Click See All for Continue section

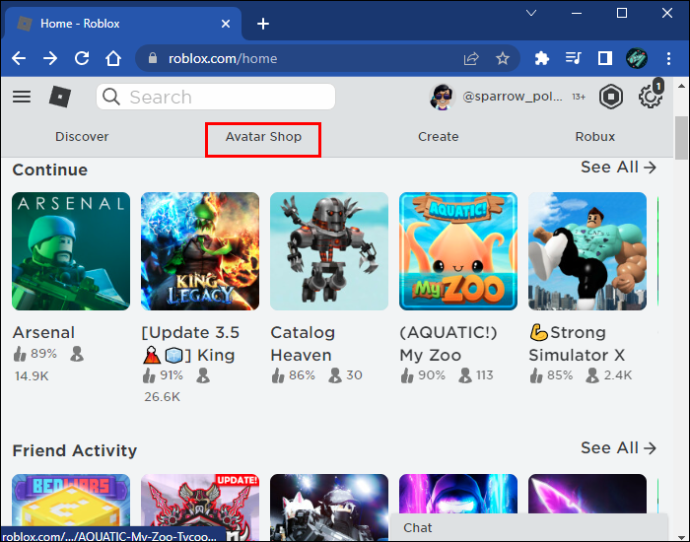click(618, 167)
